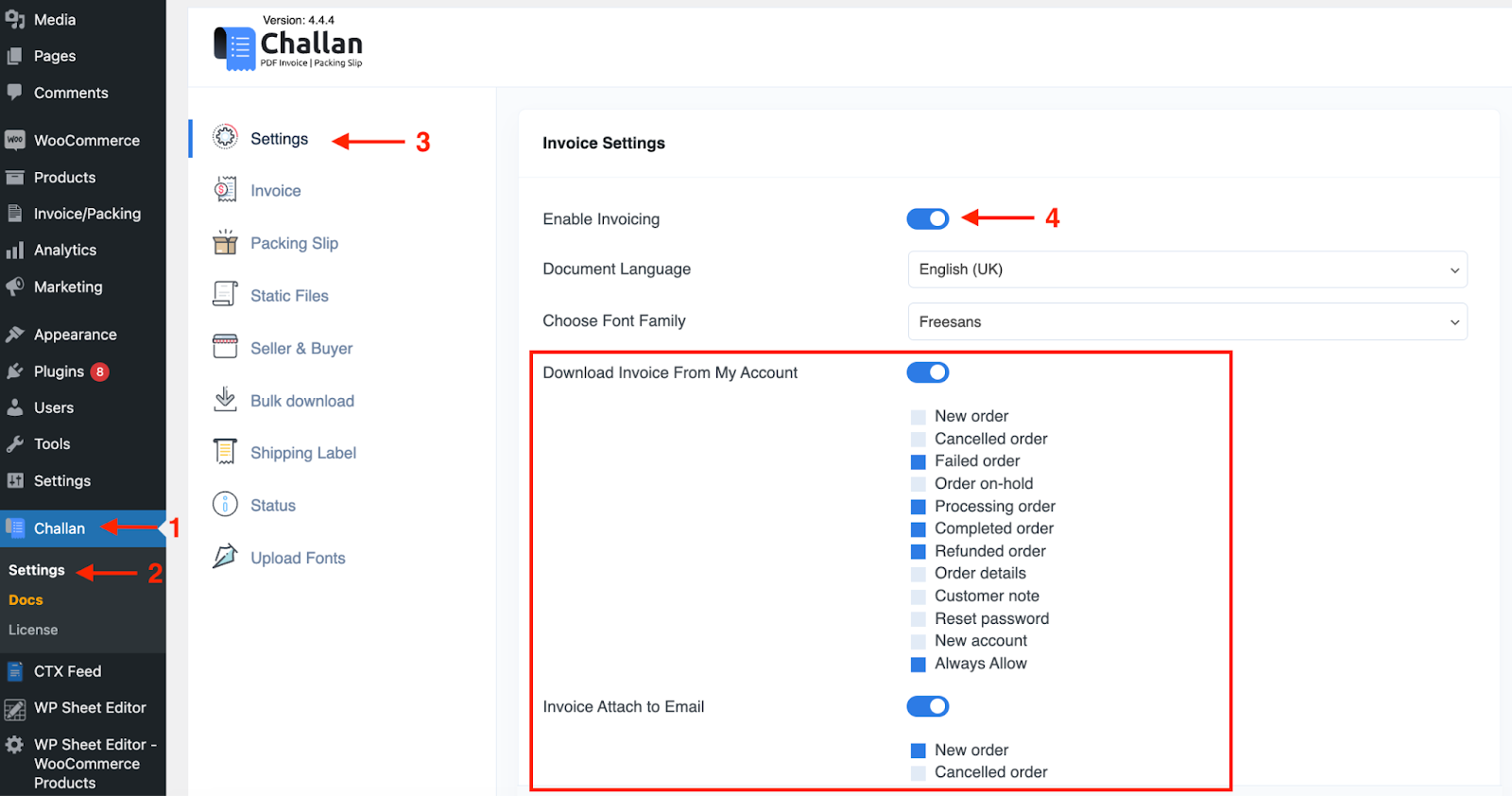The height and width of the screenshot is (796, 1512).
Task: Uncheck New order under Invoice Attach to Email
Action: pyautogui.click(x=918, y=751)
